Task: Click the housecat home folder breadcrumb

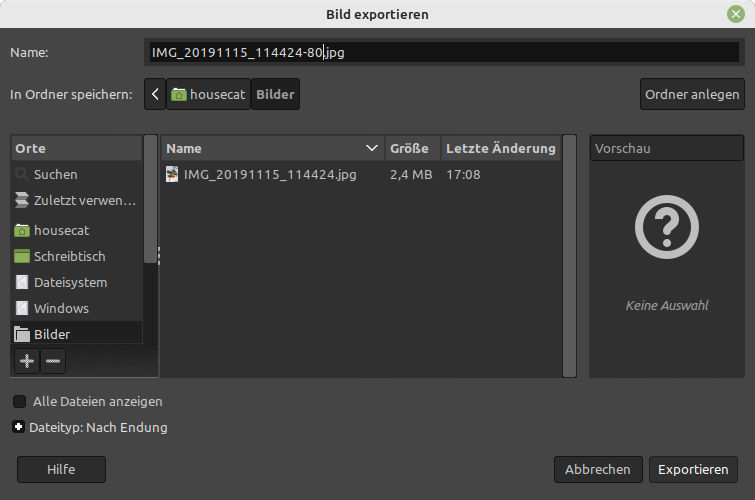Action: [208, 95]
